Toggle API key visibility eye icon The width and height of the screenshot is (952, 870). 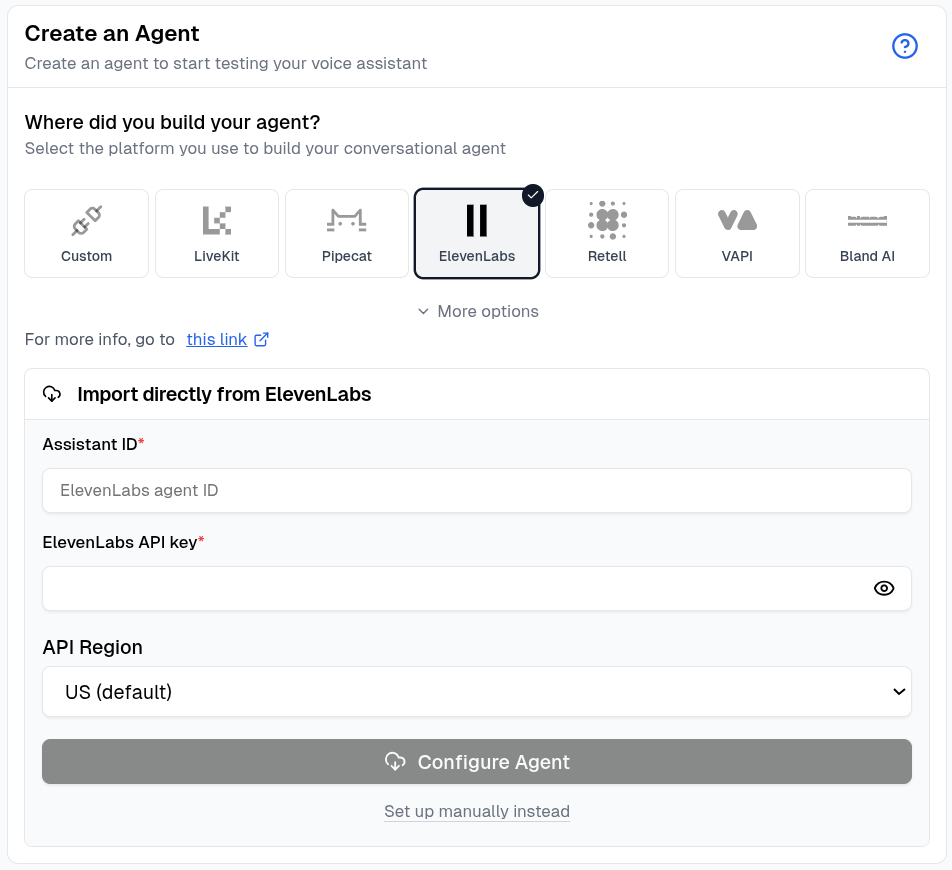click(884, 588)
